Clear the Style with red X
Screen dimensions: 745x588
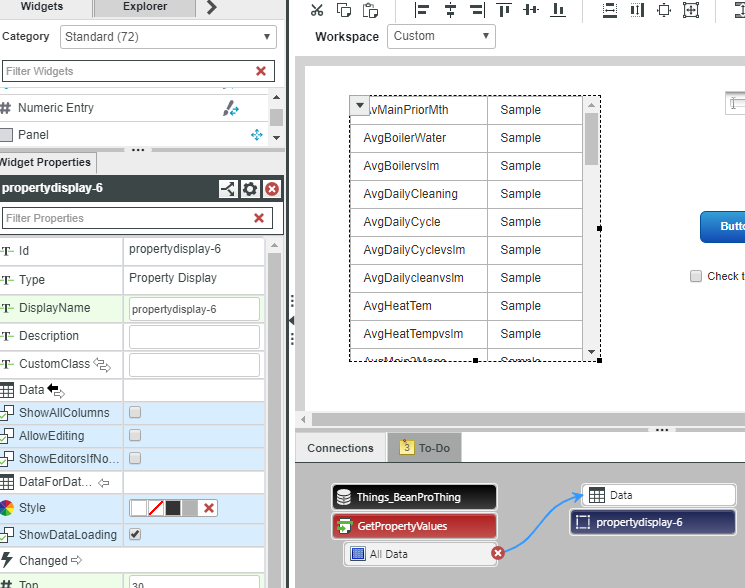(x=209, y=508)
